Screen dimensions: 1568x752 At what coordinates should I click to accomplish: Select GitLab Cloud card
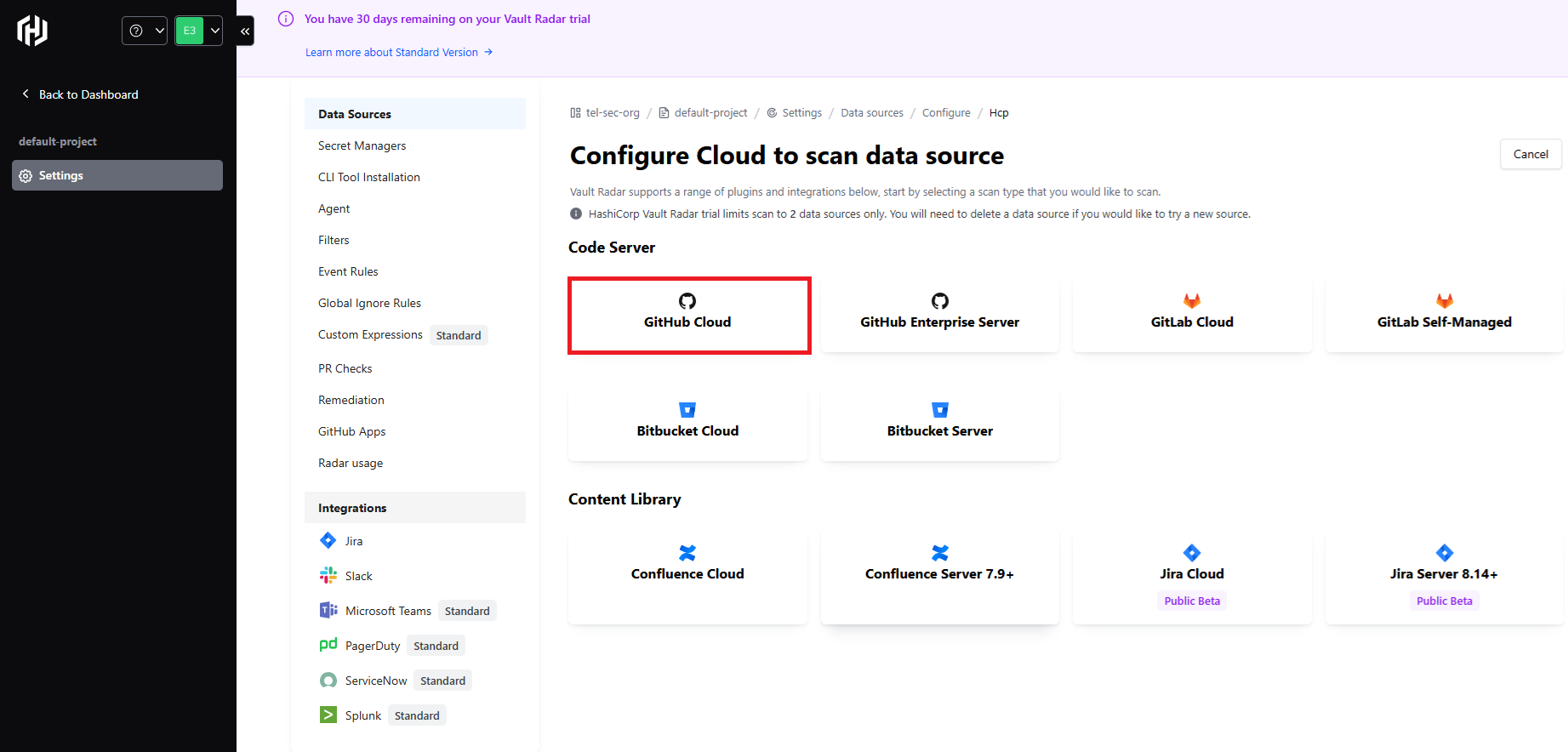pyautogui.click(x=1192, y=313)
